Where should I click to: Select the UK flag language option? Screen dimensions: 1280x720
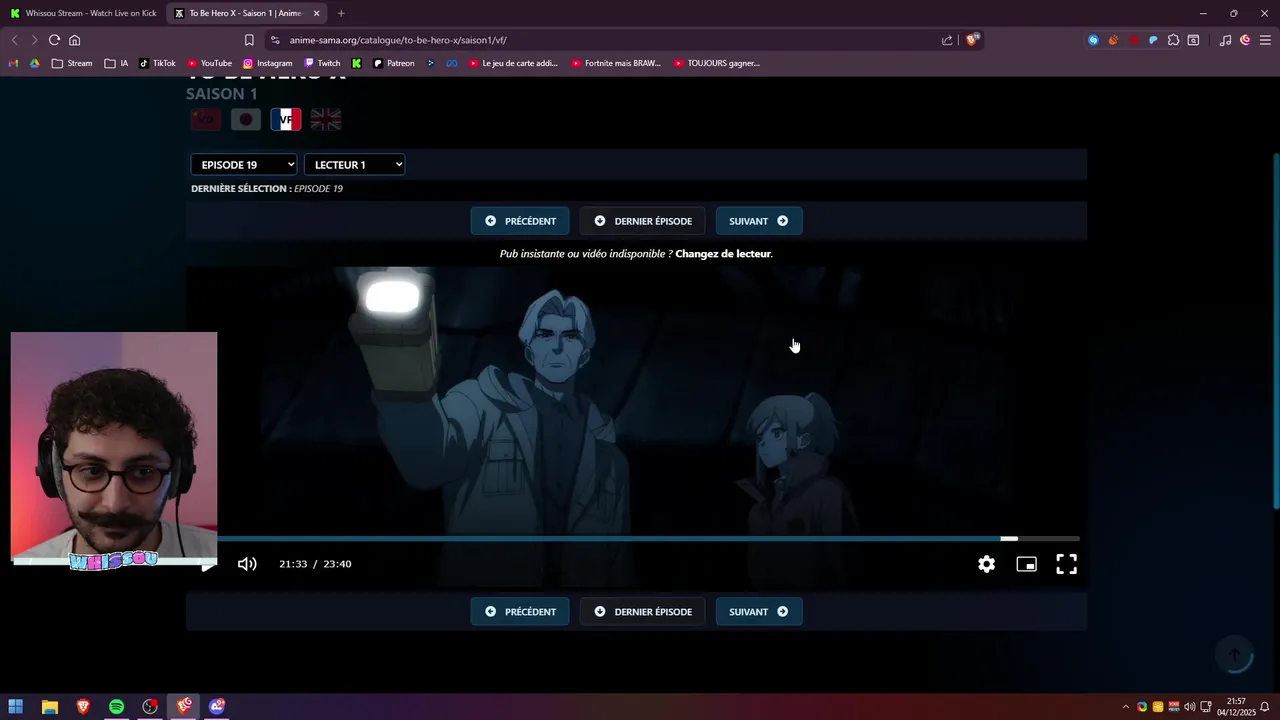click(326, 120)
